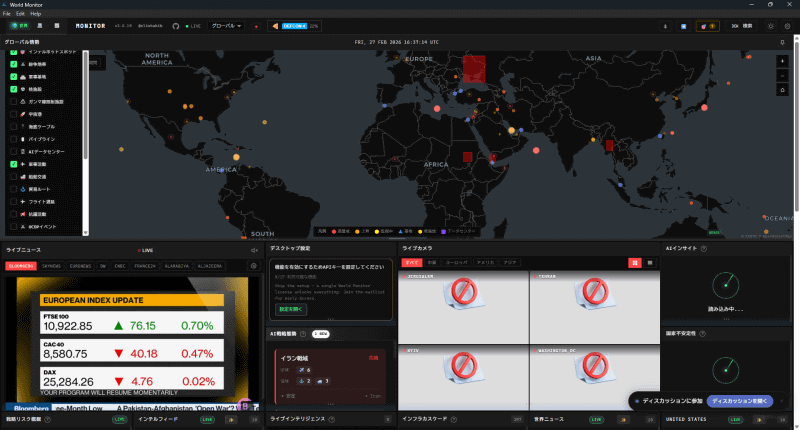Mute the live news audio
800x430 pixels.
(254, 250)
